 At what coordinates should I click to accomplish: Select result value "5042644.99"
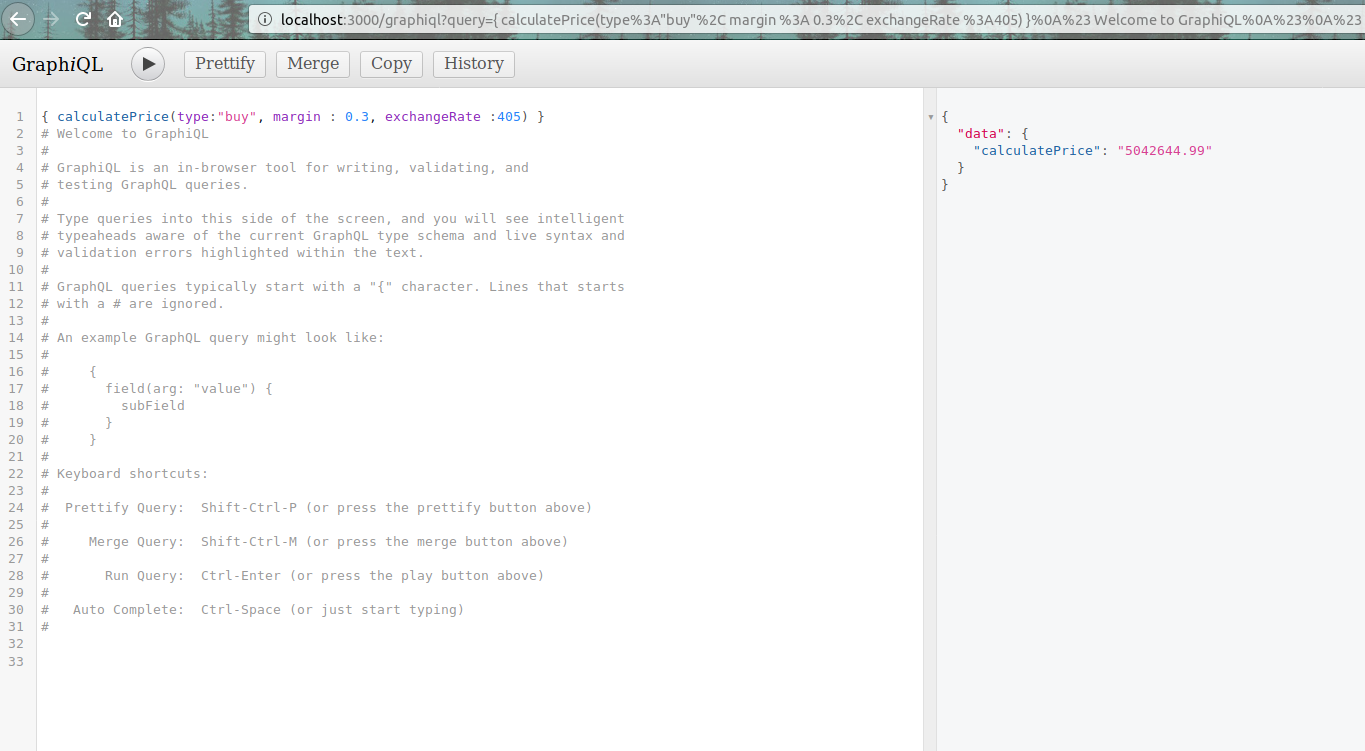pyautogui.click(x=1165, y=151)
